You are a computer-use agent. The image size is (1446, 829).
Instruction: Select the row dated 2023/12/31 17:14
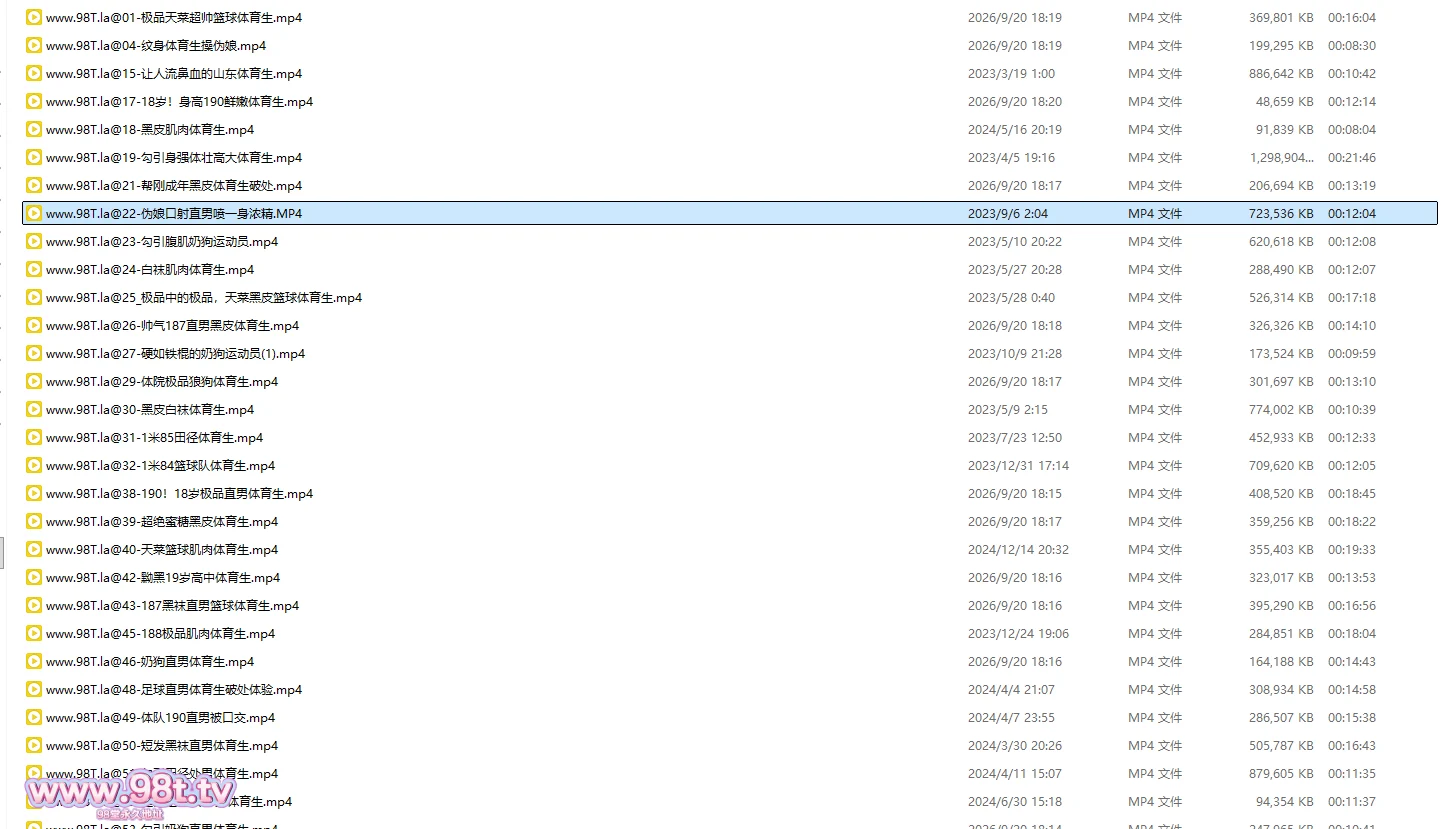click(730, 466)
